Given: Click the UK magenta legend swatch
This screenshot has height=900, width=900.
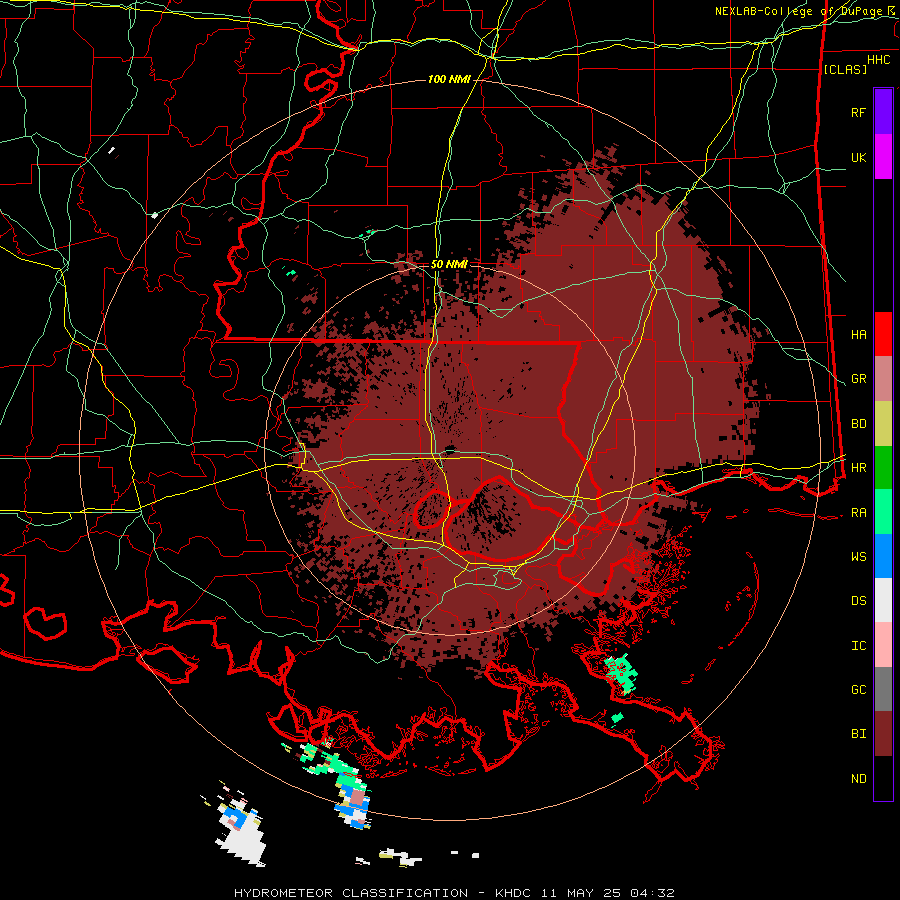Looking at the screenshot, I should click(883, 157).
